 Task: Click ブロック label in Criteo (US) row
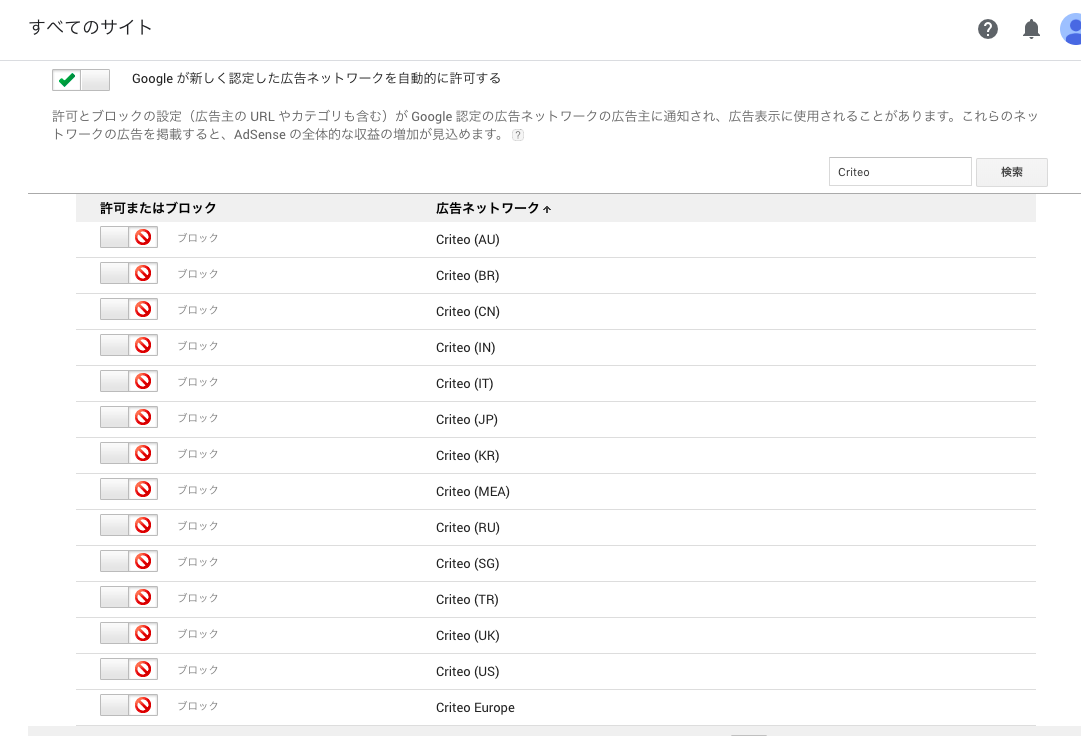coord(198,670)
